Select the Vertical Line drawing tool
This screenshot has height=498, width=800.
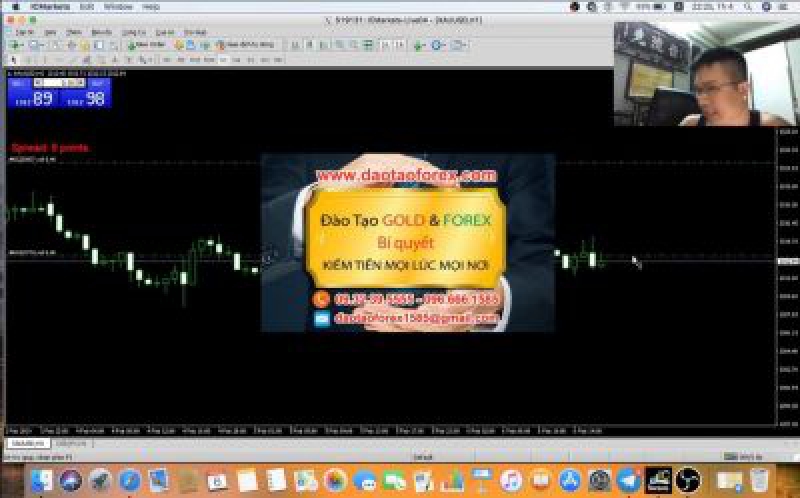point(45,60)
